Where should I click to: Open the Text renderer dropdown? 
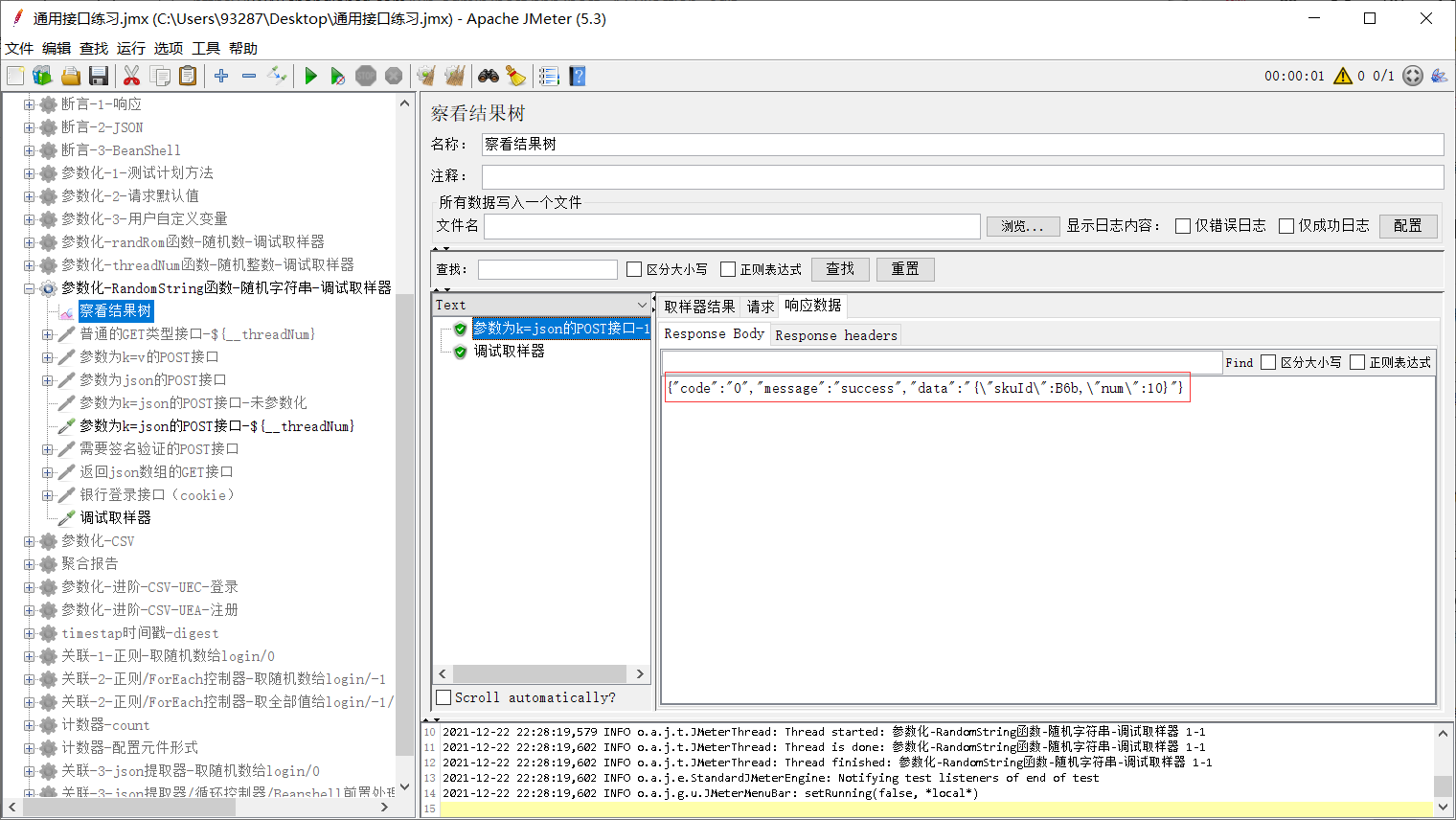(x=542, y=305)
